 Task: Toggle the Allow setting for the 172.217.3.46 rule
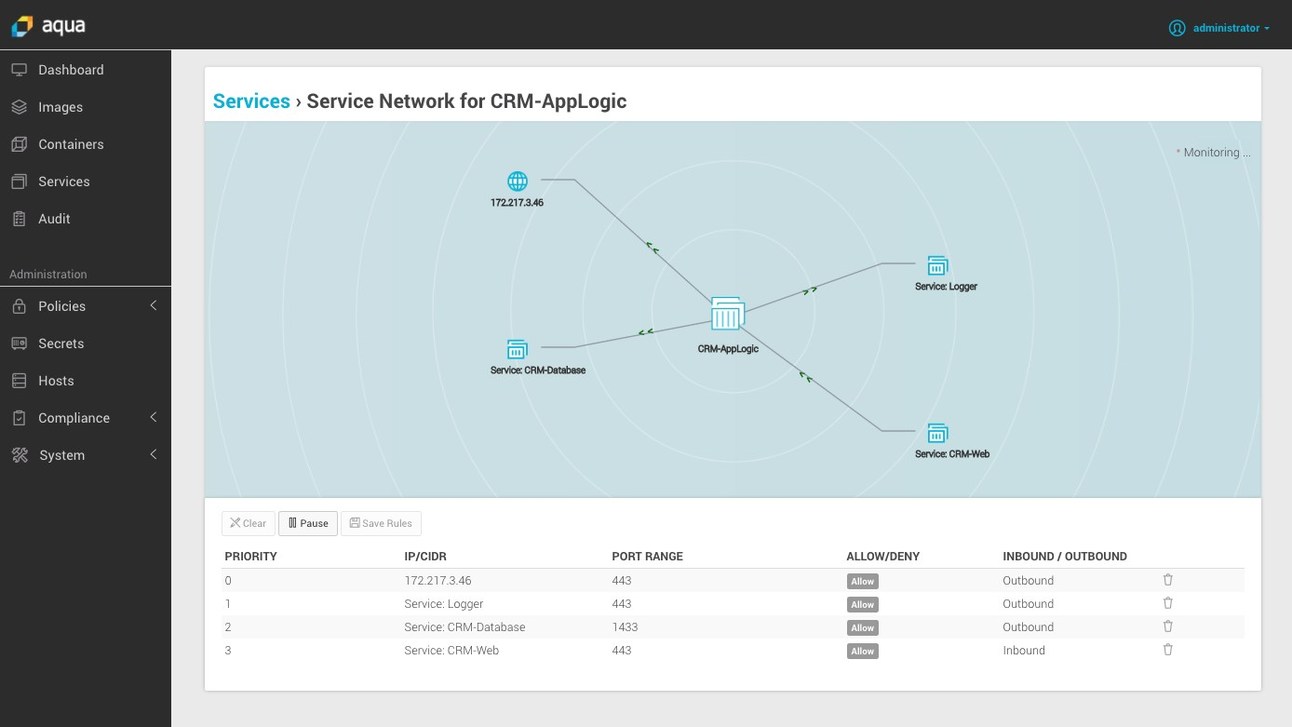861,581
